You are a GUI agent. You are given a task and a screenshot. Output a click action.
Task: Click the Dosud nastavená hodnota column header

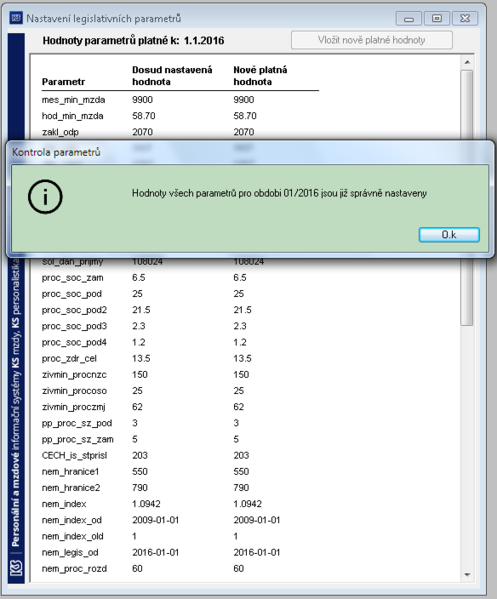click(172, 76)
